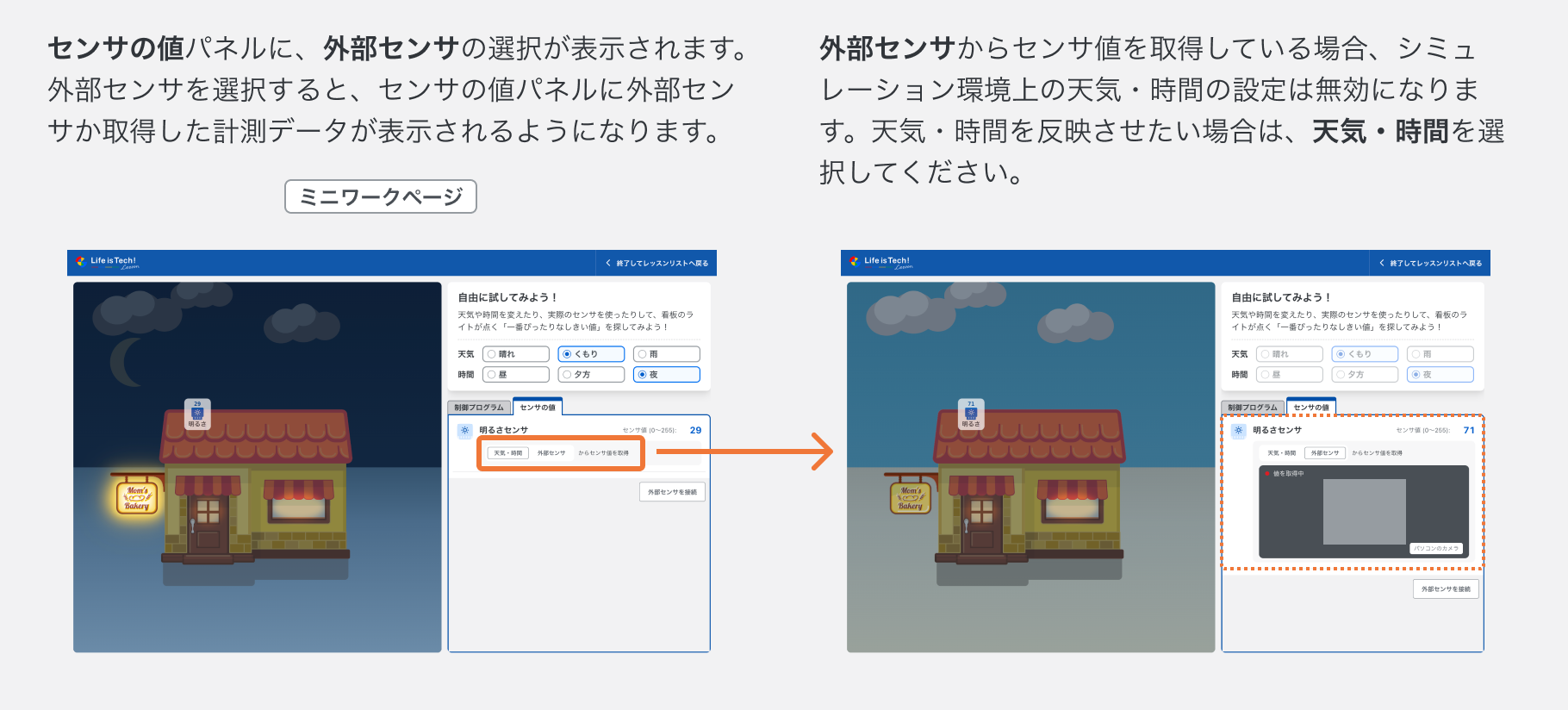Click the glowing Mom's Bakery sign
Image resolution: width=1568 pixels, height=710 pixels.
pyautogui.click(x=137, y=498)
